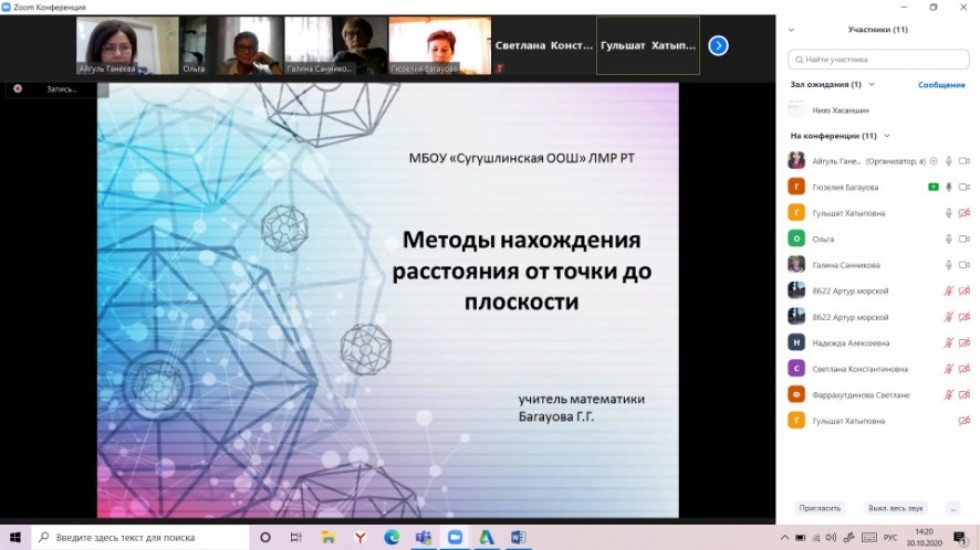Open Yandex Browser from the taskbar
This screenshot has height=550, width=980.
coord(359,537)
